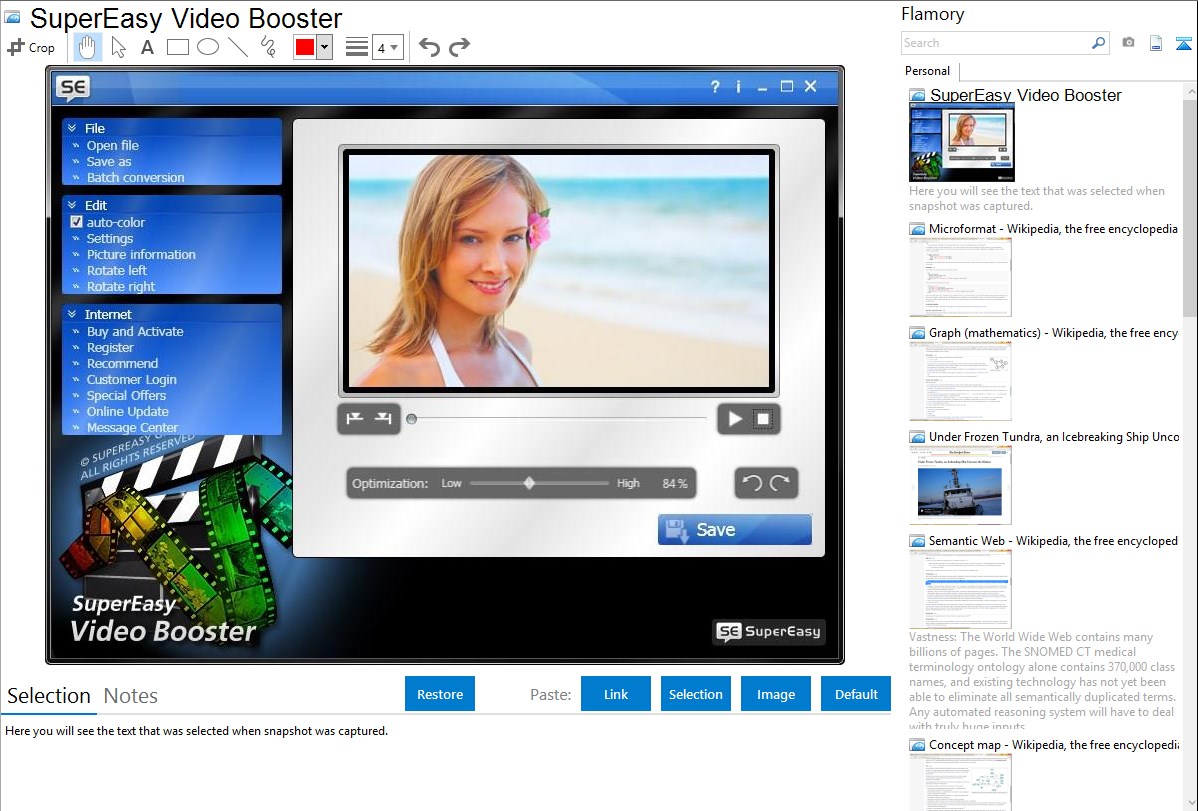Undo last annotation in Flamory toolbar
The width and height of the screenshot is (1198, 811).
(x=429, y=47)
